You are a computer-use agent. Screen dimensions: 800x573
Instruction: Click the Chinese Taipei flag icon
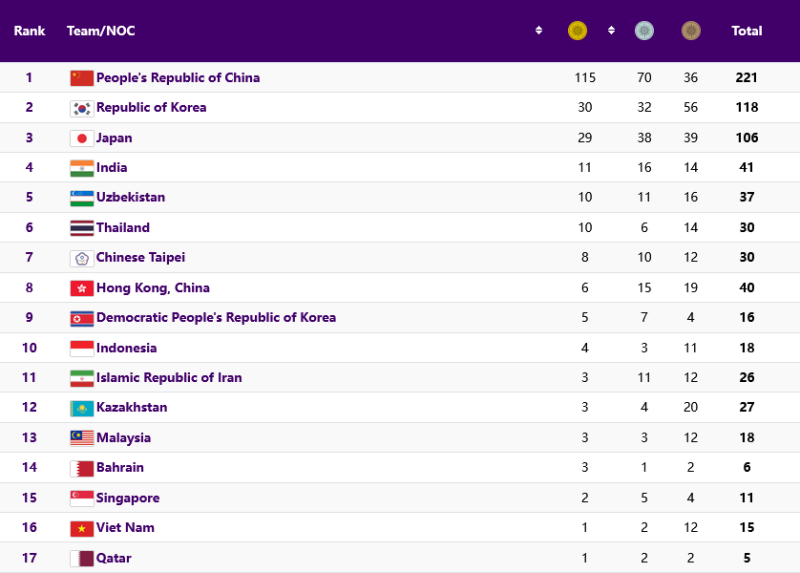(x=82, y=258)
